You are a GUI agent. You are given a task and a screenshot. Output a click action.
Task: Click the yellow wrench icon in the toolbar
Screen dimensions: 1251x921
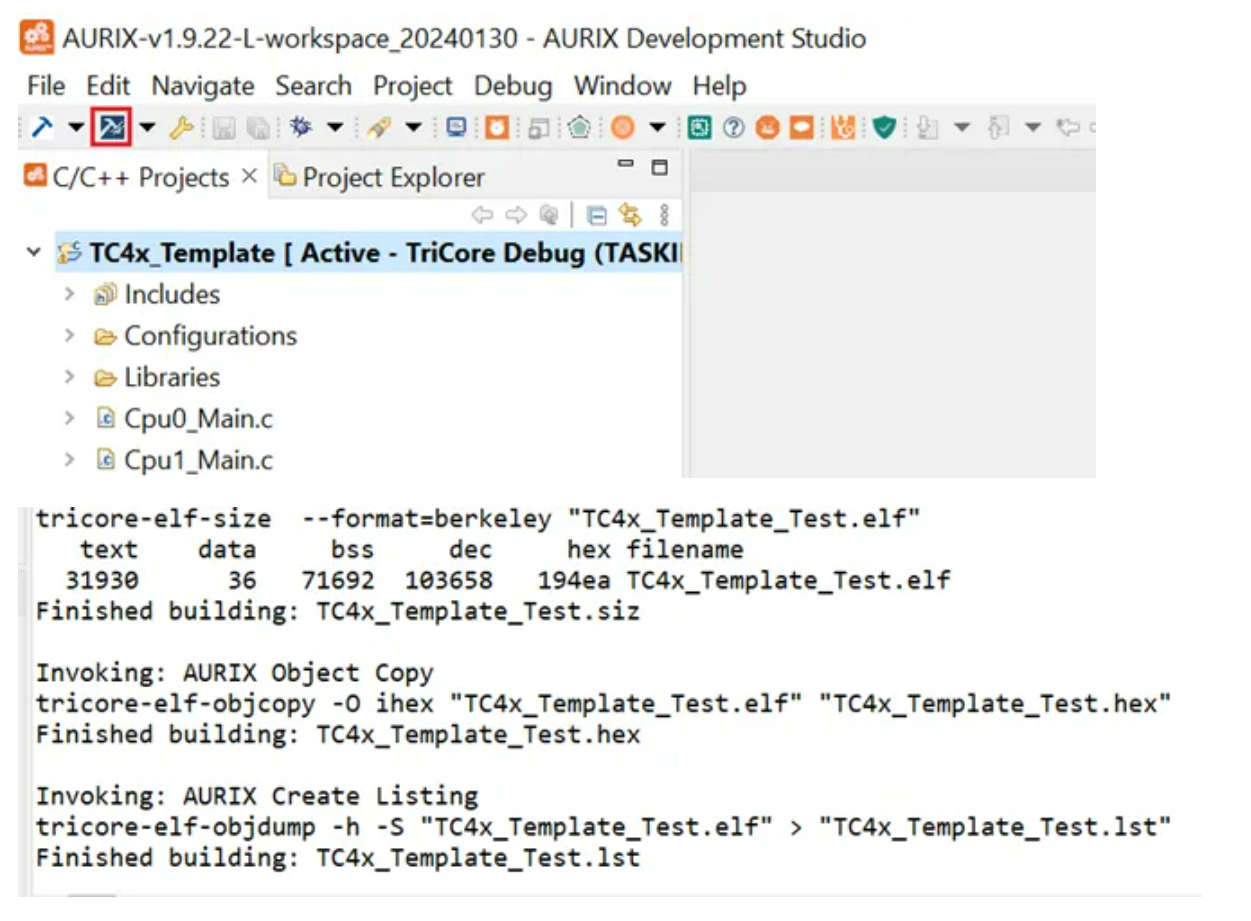pyautogui.click(x=181, y=127)
